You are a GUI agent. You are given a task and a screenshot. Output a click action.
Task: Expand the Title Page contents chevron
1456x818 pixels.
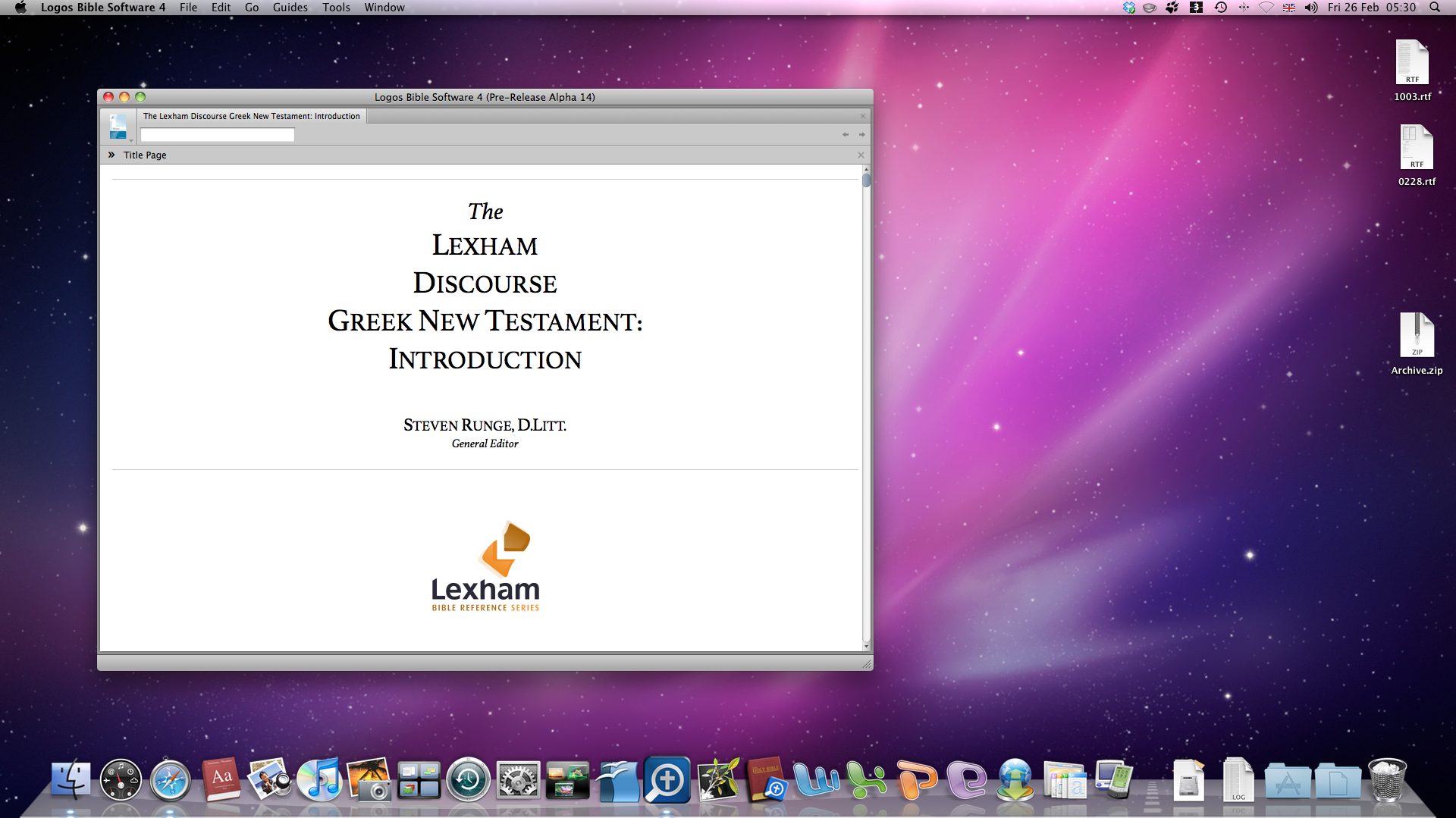pos(111,155)
